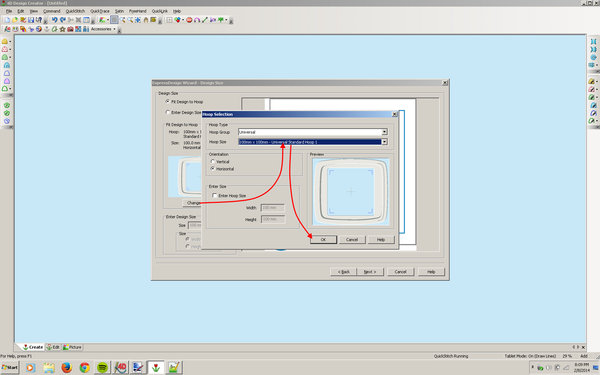The width and height of the screenshot is (600, 375).
Task: Click the blue globe icon in left panel
Action: coord(7,121)
